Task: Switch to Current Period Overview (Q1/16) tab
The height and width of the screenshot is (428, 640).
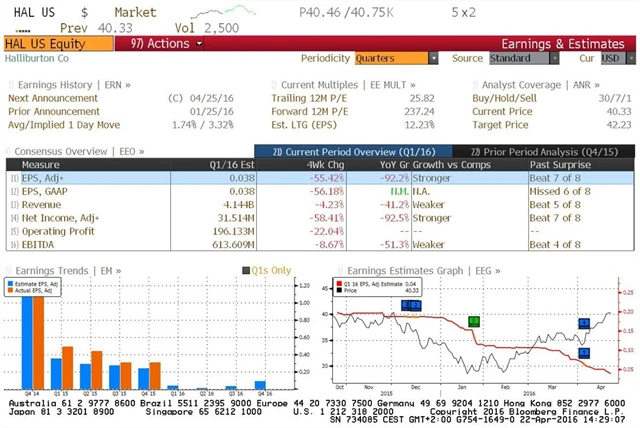Action: pos(337,150)
